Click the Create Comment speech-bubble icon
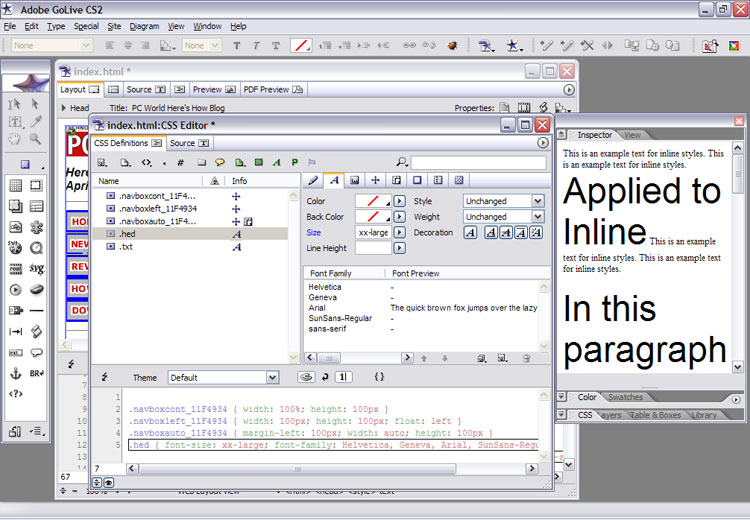Screen dimensions: 750x520 (219, 162)
